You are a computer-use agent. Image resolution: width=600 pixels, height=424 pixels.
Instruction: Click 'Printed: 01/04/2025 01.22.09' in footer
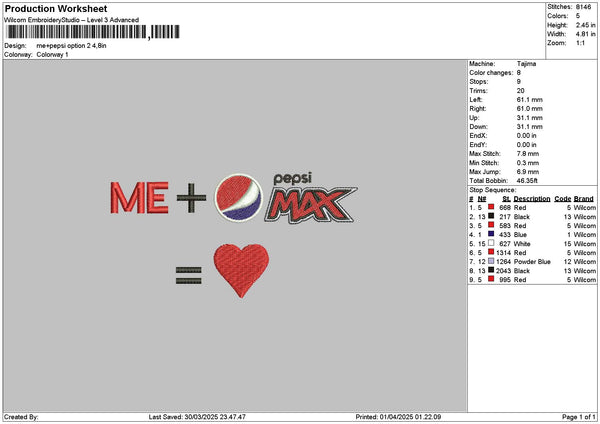coord(398,417)
